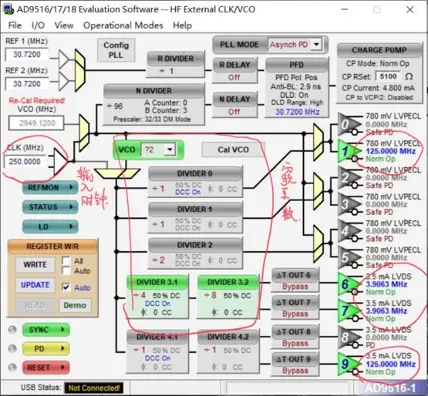This screenshot has width=428, height=396.
Task: Click the Config PLL button
Action: click(116, 50)
